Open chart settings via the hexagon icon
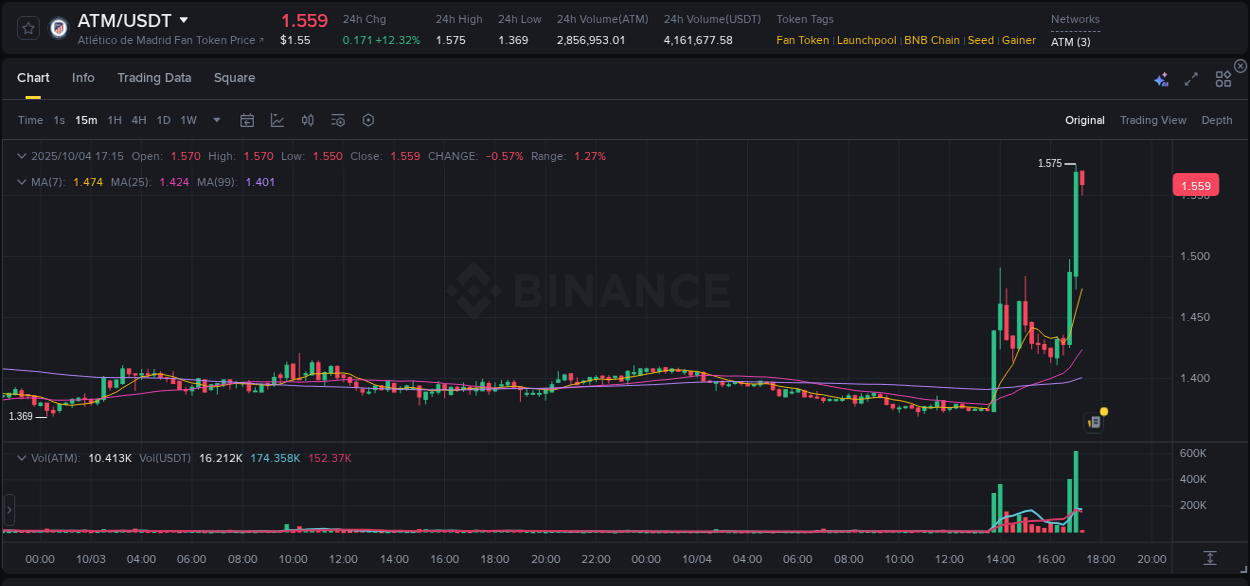1250x586 pixels. point(368,119)
